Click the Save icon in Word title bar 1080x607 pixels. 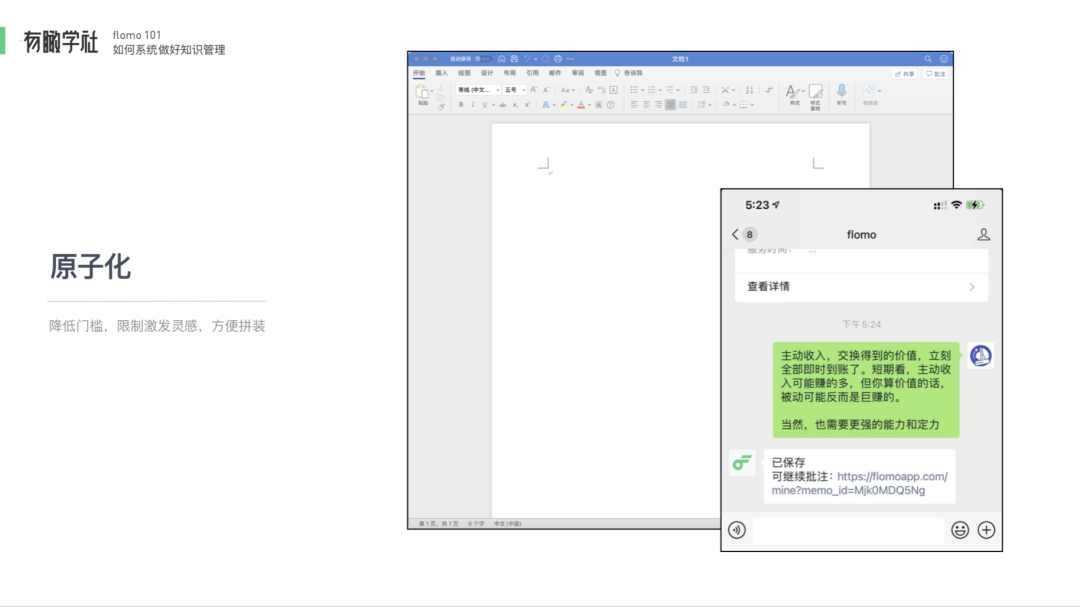coord(514,59)
